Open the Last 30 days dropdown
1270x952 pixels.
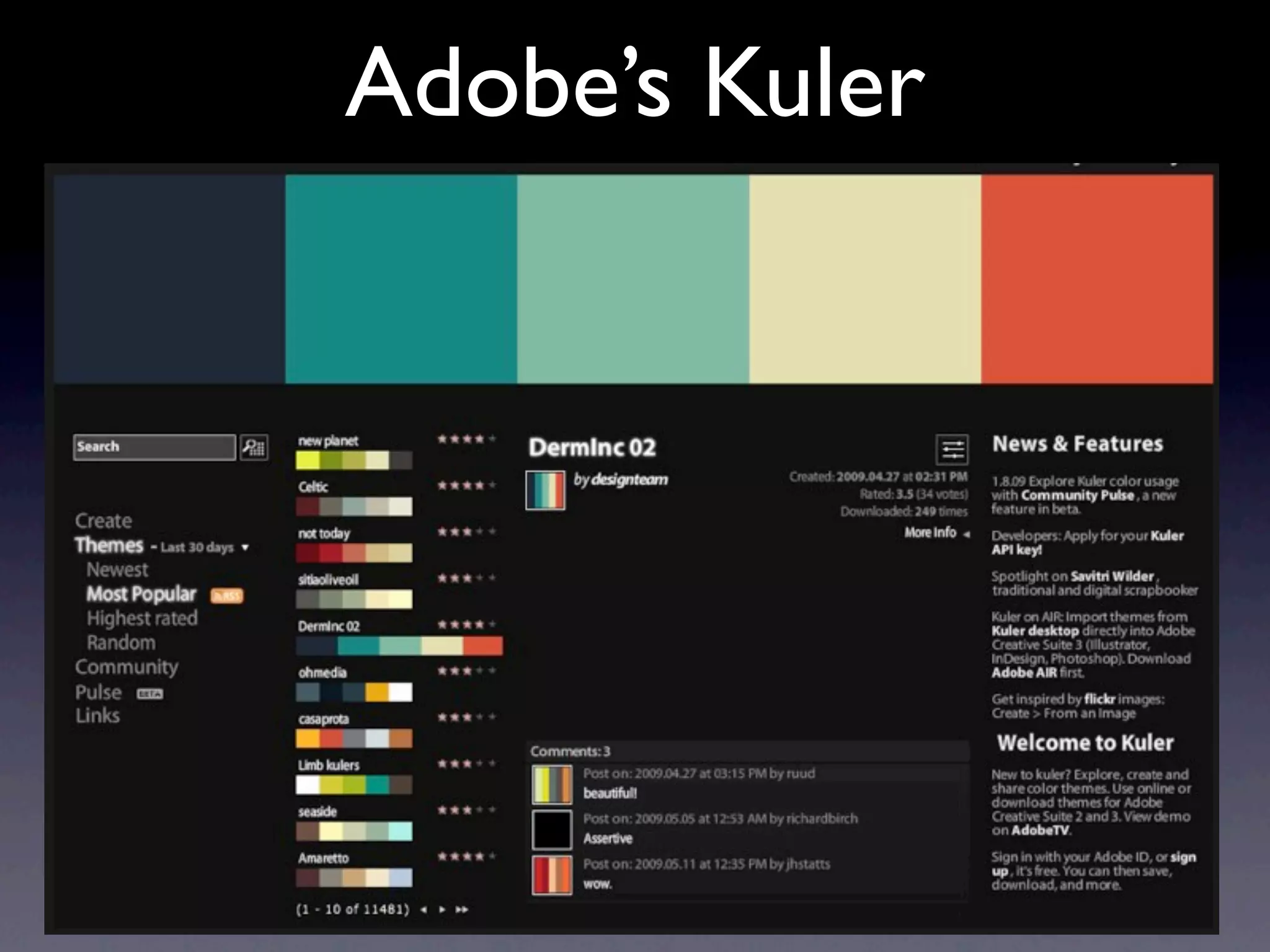click(205, 547)
